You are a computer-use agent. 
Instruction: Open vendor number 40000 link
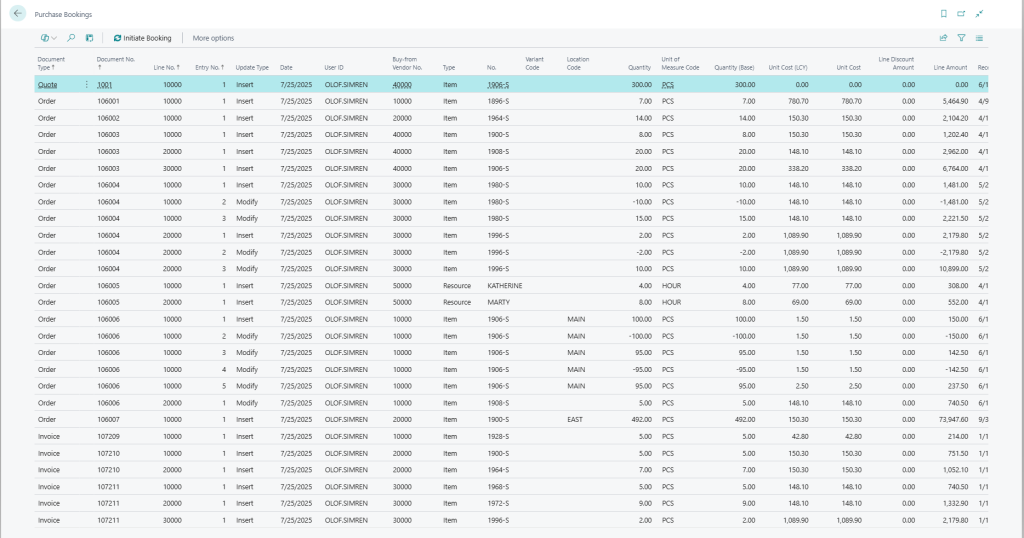402,85
